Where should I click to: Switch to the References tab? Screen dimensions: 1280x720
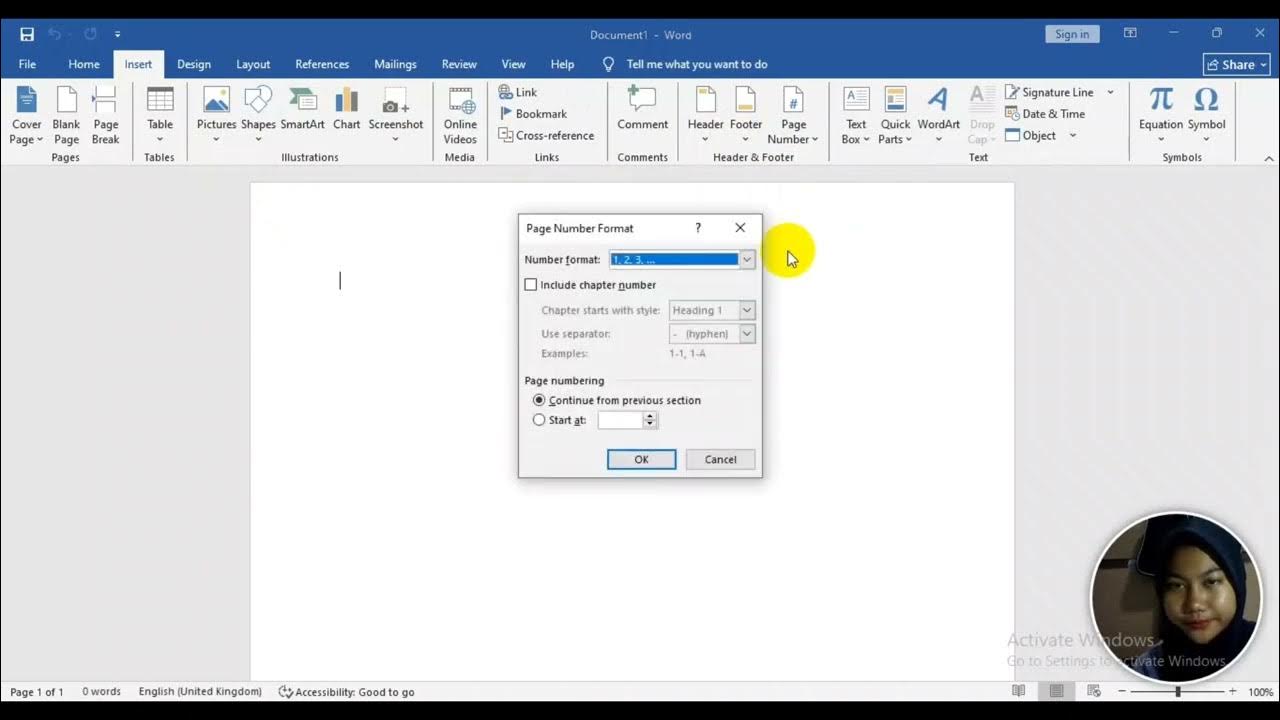[322, 64]
